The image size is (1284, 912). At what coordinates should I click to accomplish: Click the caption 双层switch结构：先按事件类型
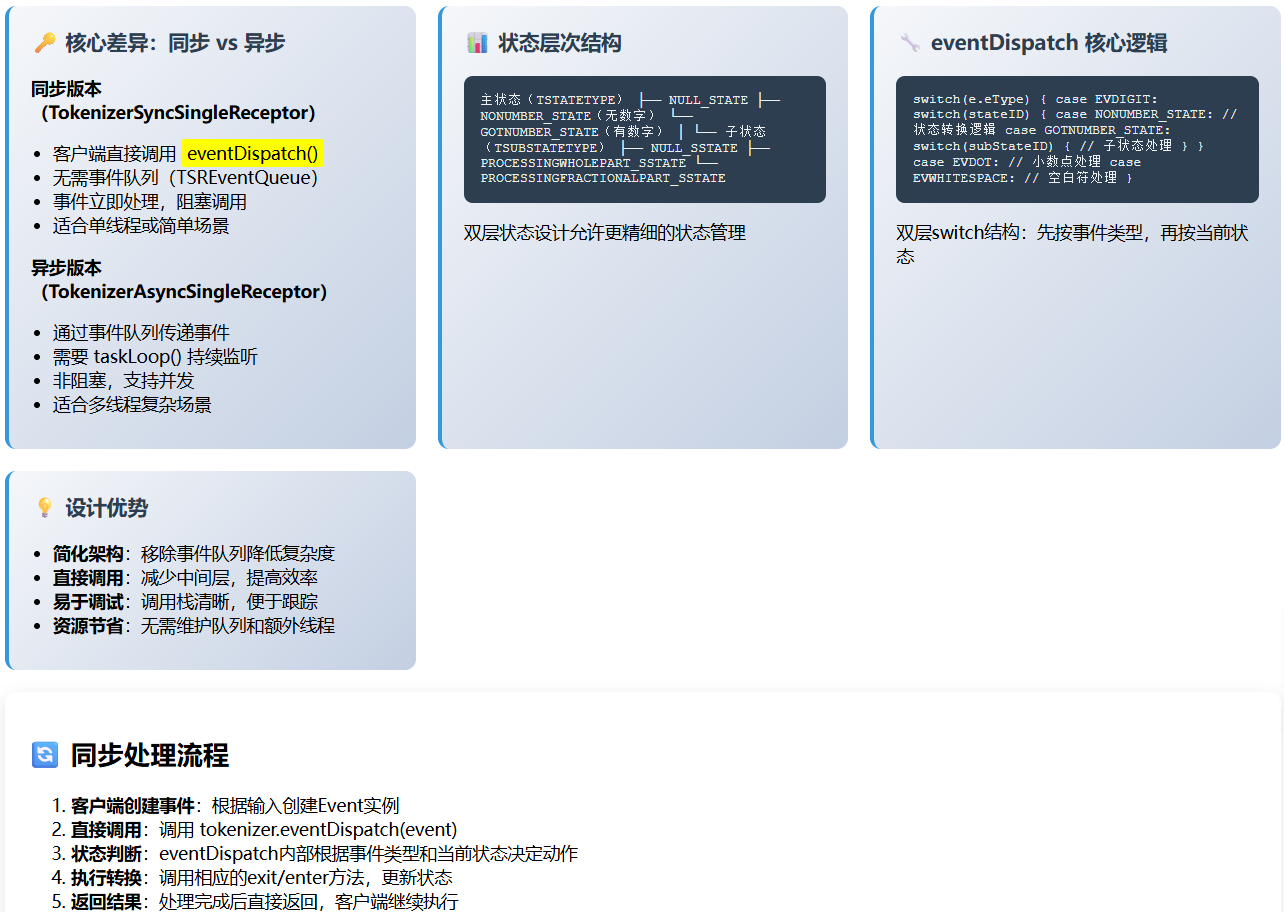pyautogui.click(x=1072, y=244)
